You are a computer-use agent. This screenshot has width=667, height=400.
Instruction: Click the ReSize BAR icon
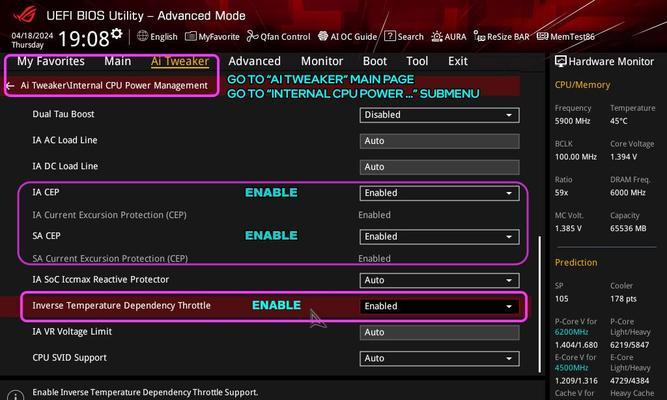click(x=479, y=36)
